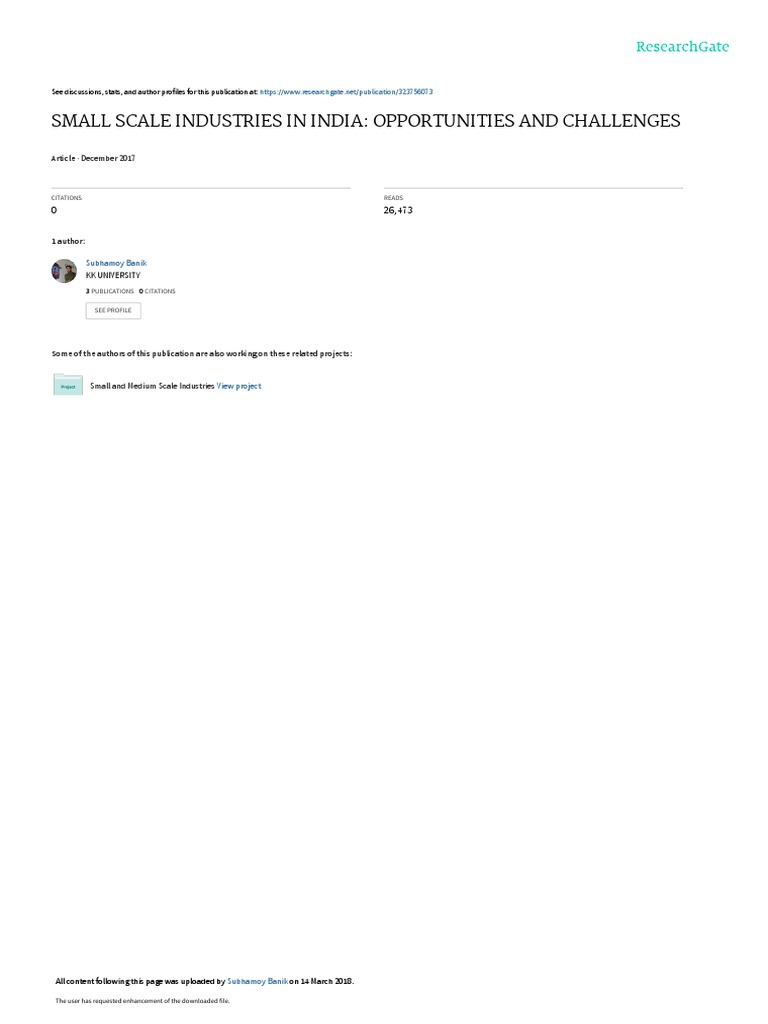768x1024 pixels.
Task: Click the ResearchGate logo
Action: [682, 46]
